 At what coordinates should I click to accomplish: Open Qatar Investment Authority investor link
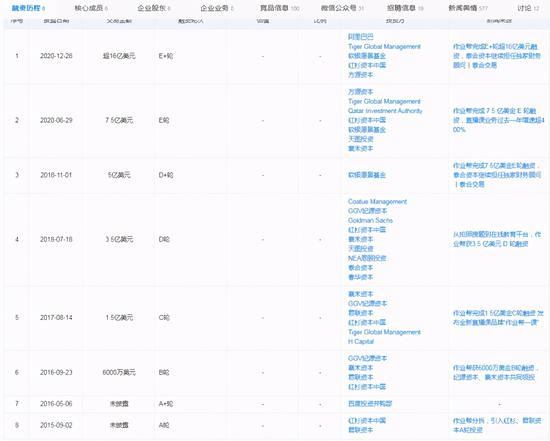point(385,111)
